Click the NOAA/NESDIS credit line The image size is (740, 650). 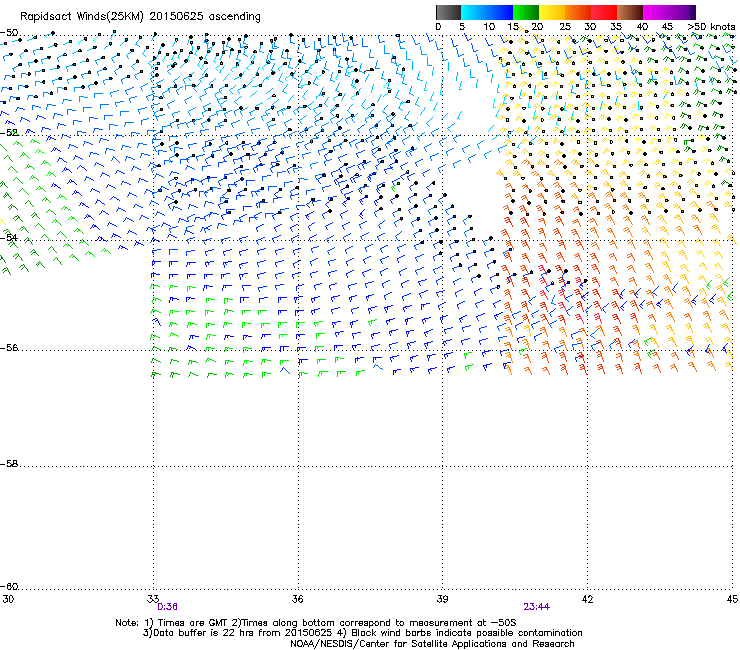[432, 644]
